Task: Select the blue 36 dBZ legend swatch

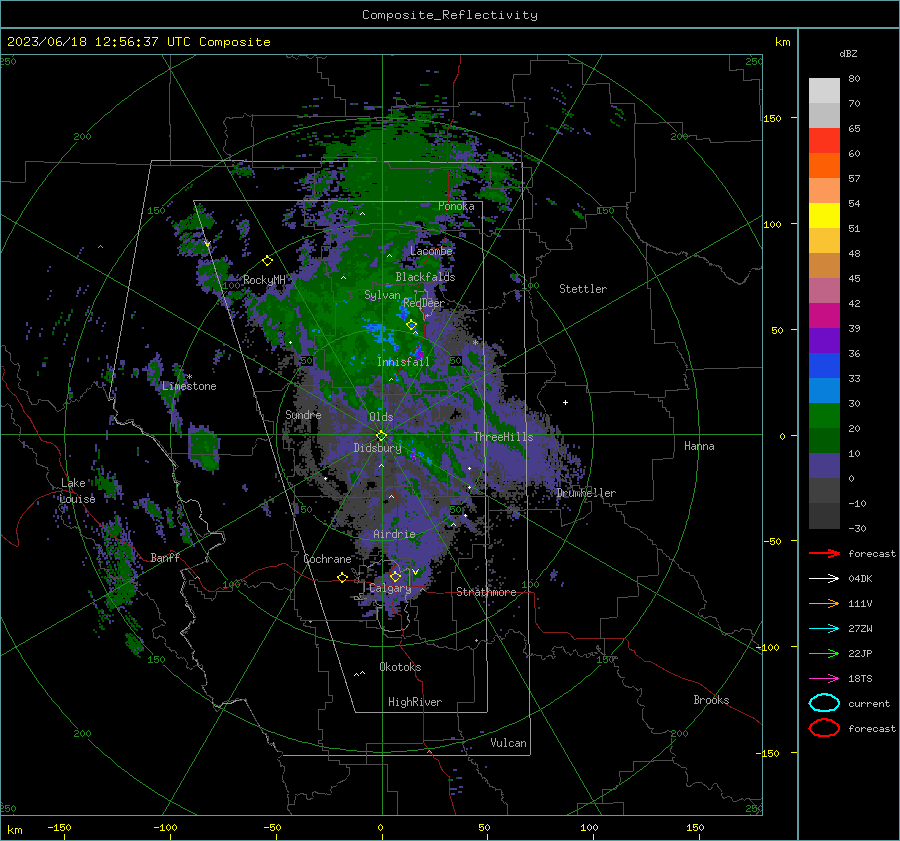Action: click(824, 365)
